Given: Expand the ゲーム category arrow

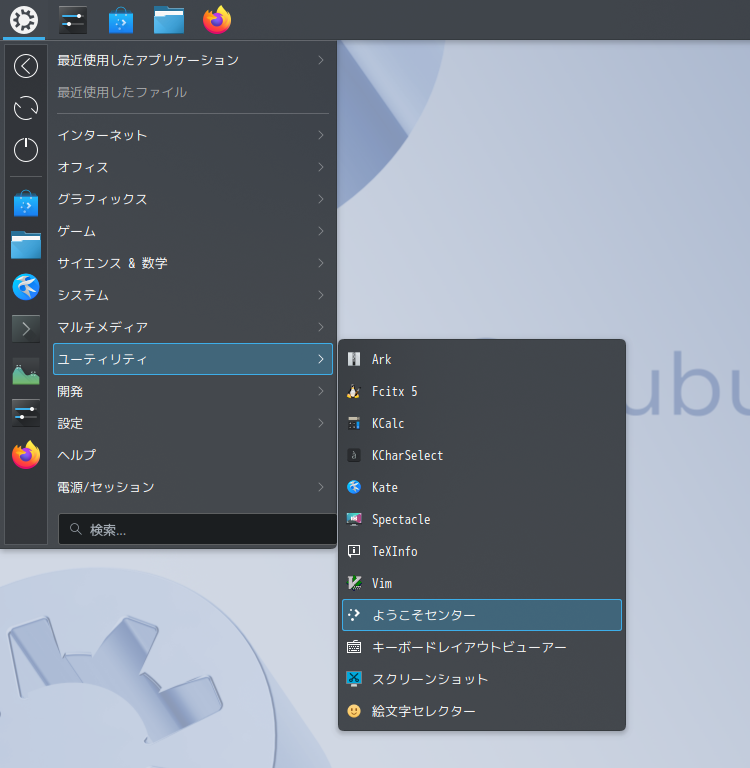Looking at the screenshot, I should (321, 231).
